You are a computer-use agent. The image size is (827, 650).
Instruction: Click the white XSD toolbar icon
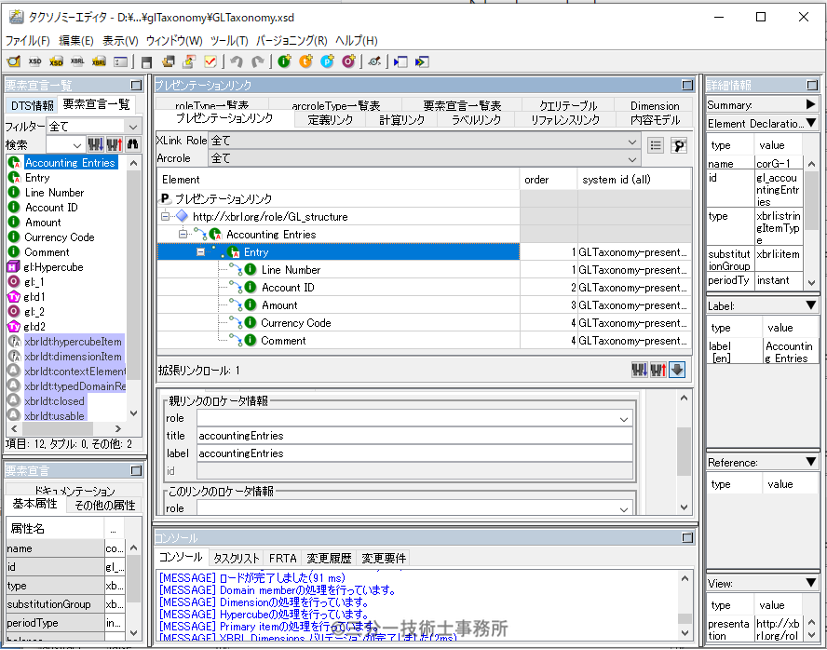tap(35, 62)
